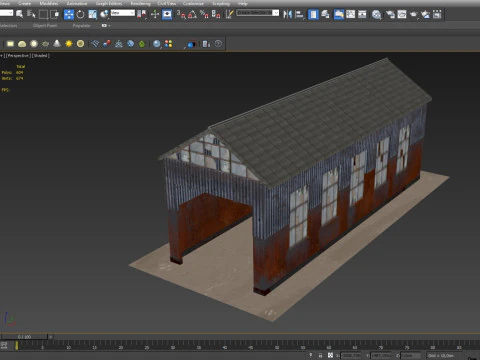
Task: Click the Perspective viewport label
Action: (x=17, y=56)
